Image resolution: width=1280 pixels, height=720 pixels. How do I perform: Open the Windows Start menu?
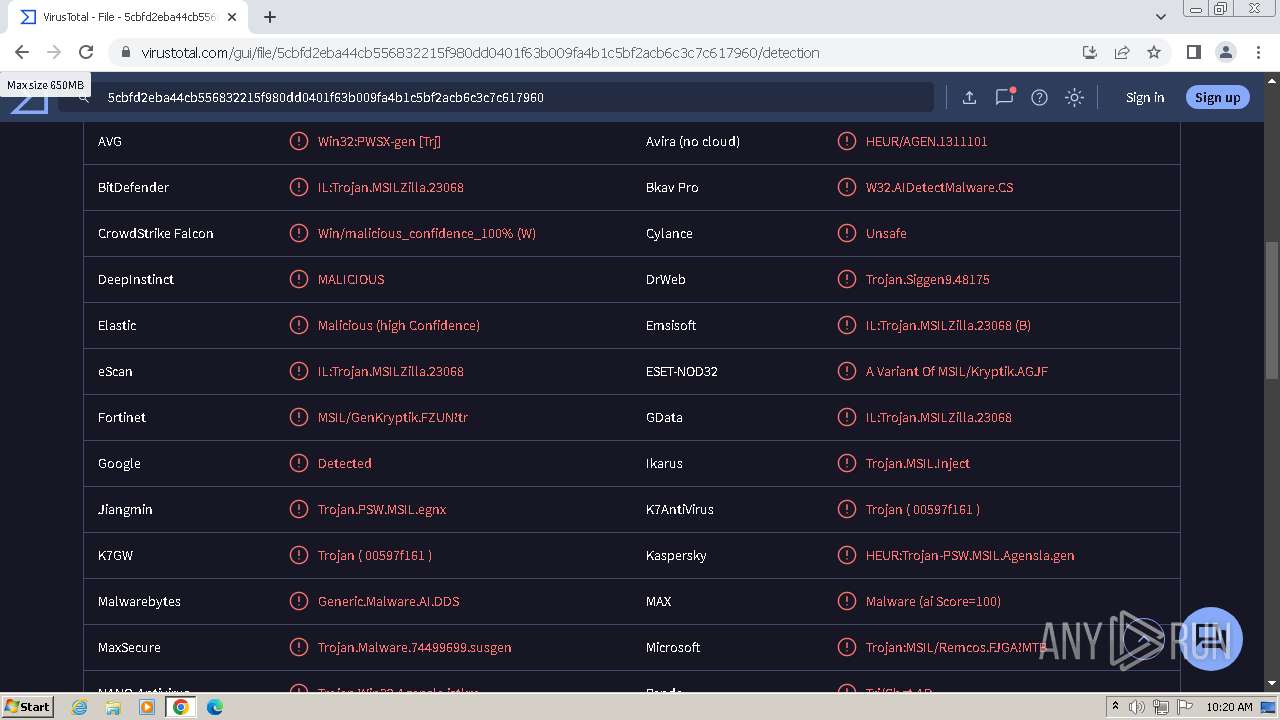point(28,706)
